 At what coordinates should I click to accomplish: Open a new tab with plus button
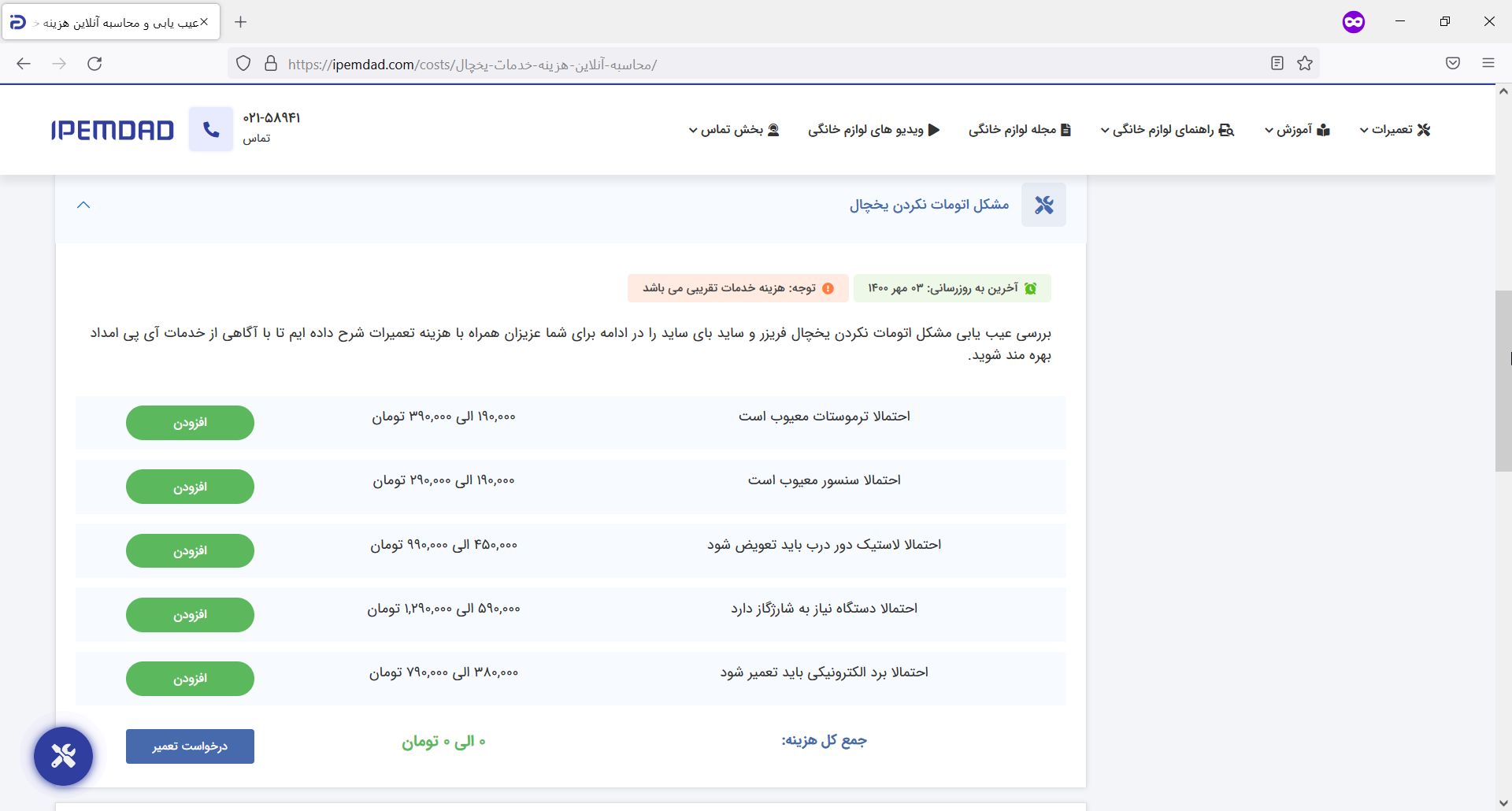(241, 22)
